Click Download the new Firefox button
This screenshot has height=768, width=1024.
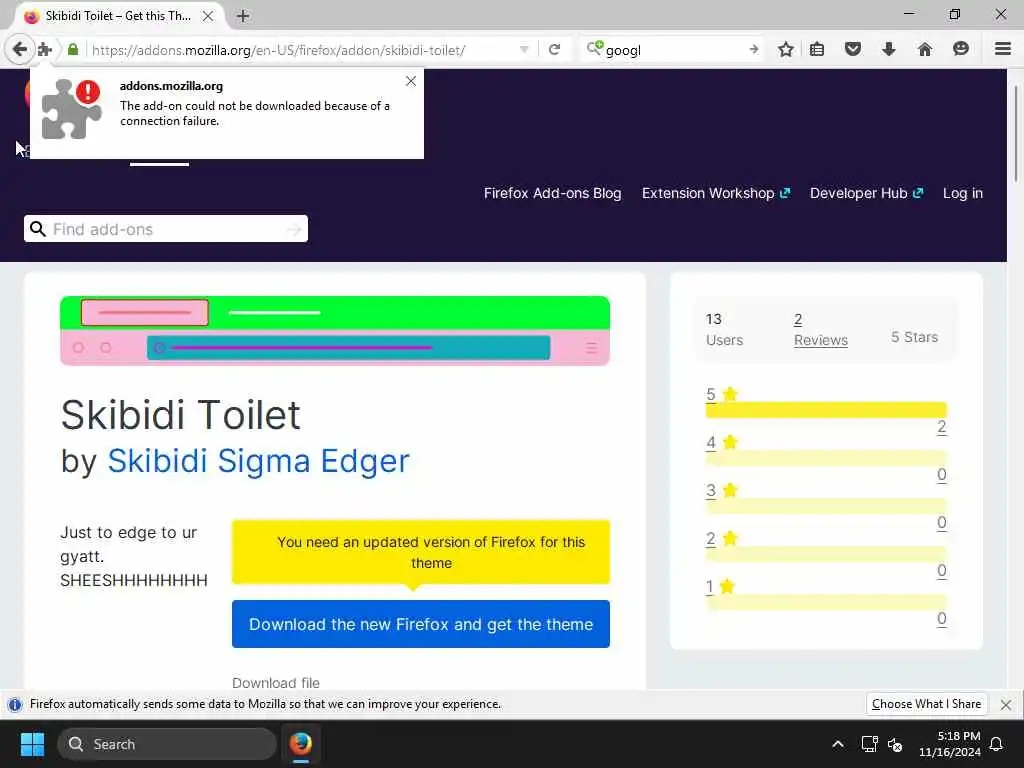[x=421, y=624]
